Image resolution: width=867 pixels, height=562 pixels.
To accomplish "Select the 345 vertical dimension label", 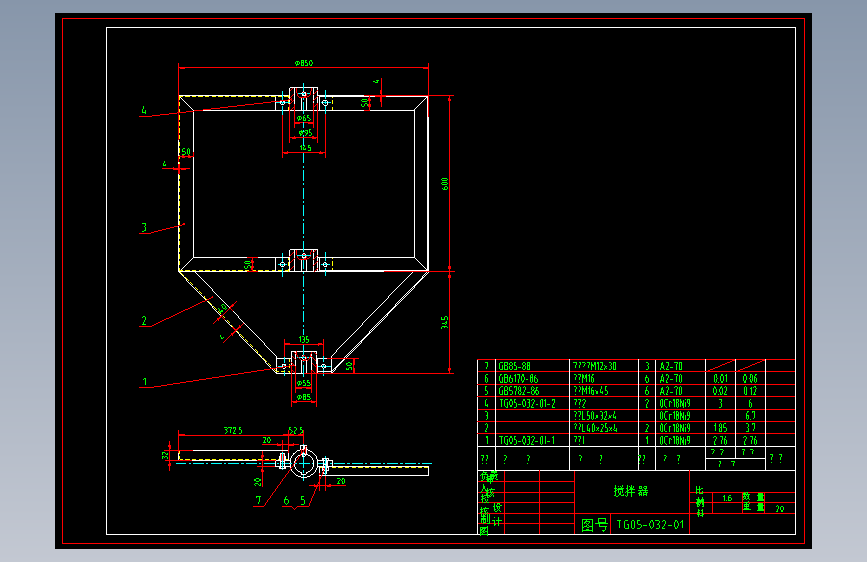I will pyautogui.click(x=445, y=322).
